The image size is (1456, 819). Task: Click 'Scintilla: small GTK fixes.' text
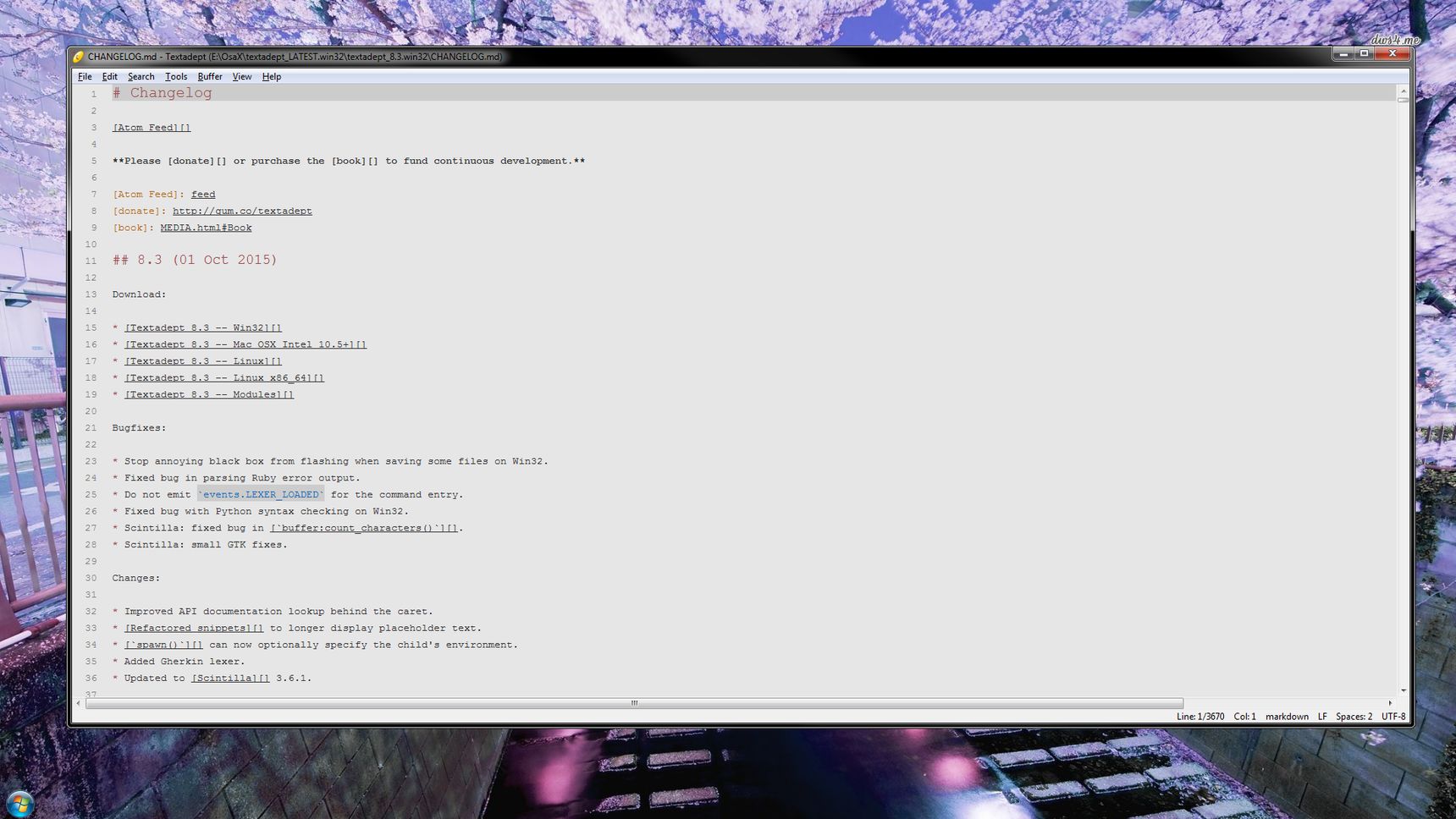[x=206, y=545]
